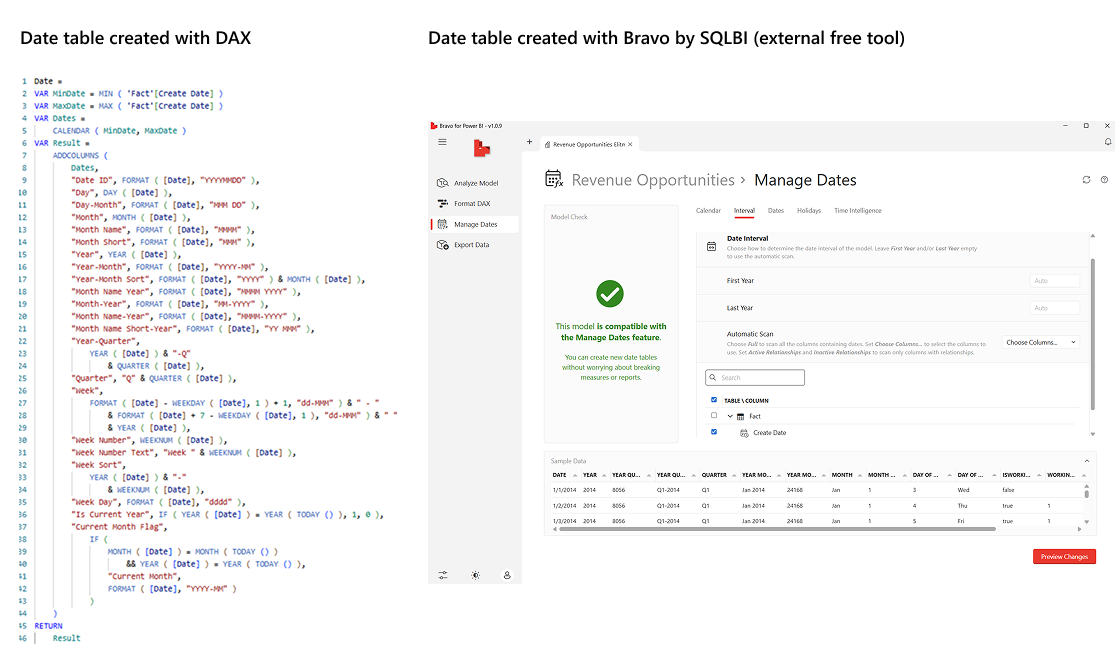Open the Holidays tab

pos(809,210)
